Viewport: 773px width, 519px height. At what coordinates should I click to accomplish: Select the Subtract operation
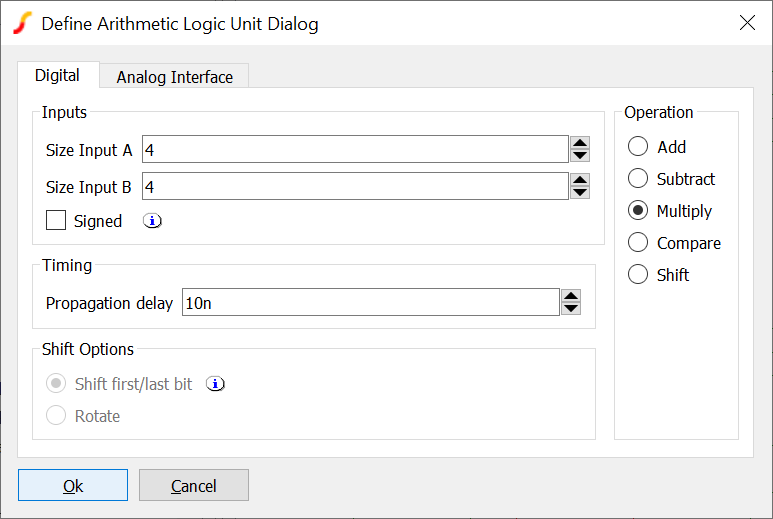[638, 179]
